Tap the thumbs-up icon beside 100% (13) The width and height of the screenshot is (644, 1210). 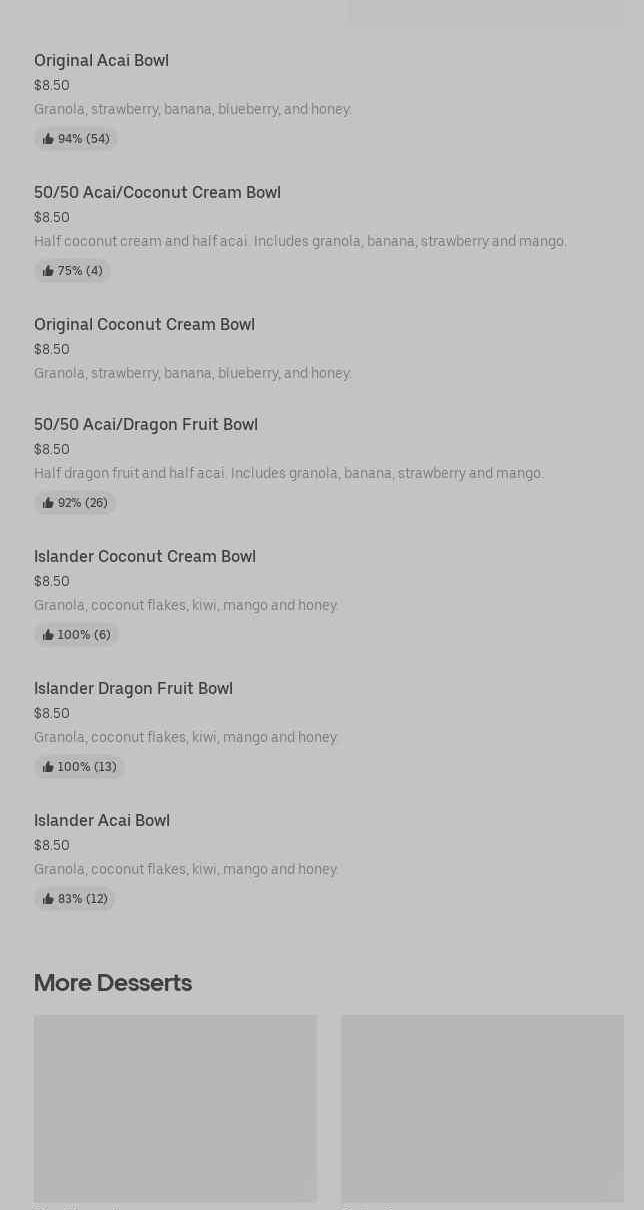(x=48, y=767)
